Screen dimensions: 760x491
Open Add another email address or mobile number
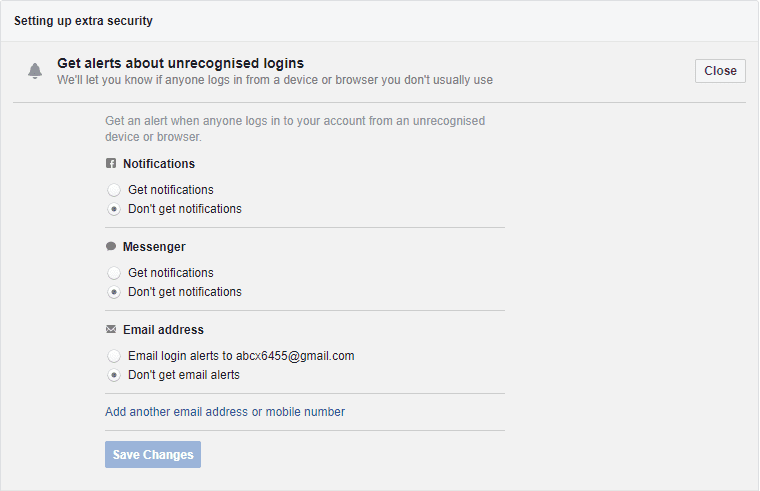point(225,412)
